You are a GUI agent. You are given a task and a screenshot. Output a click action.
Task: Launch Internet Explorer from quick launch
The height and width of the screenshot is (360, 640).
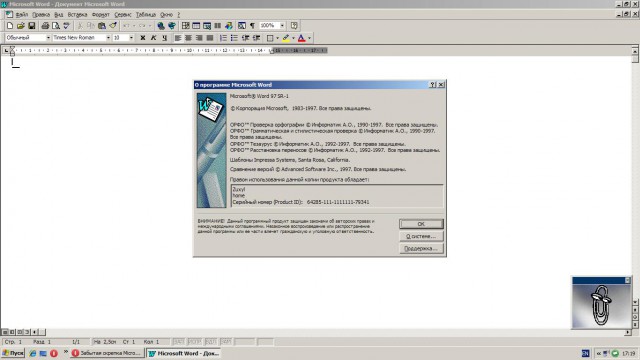coord(33,353)
